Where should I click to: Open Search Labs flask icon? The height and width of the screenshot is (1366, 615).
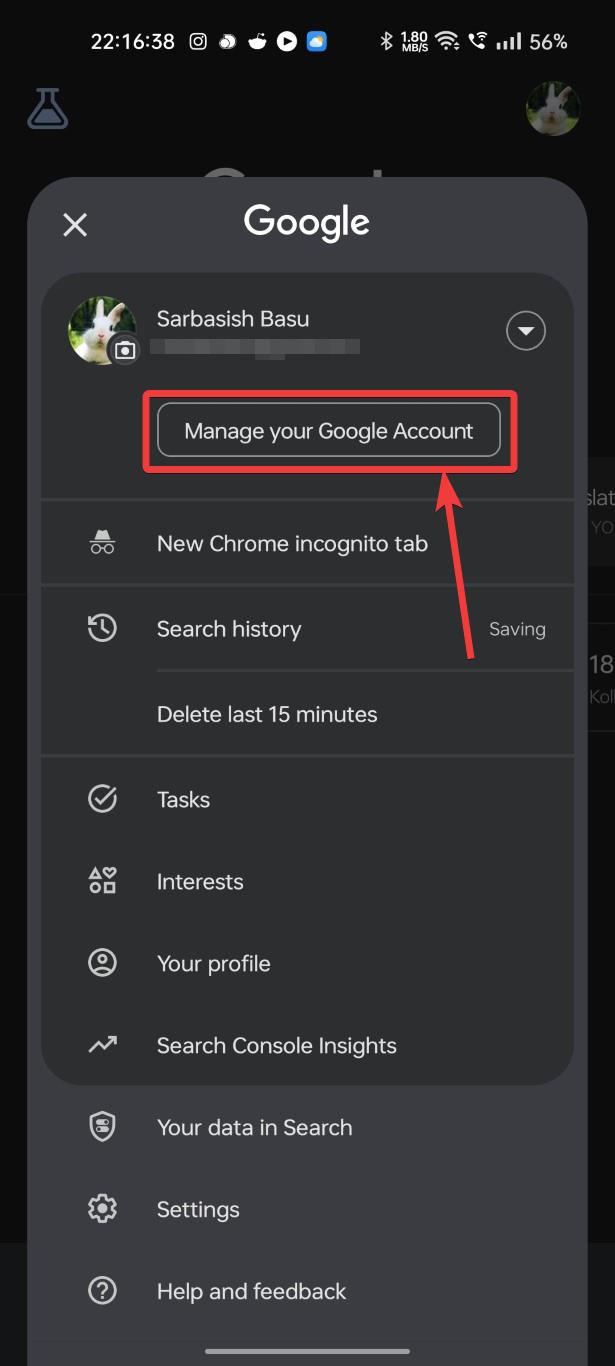(47, 108)
